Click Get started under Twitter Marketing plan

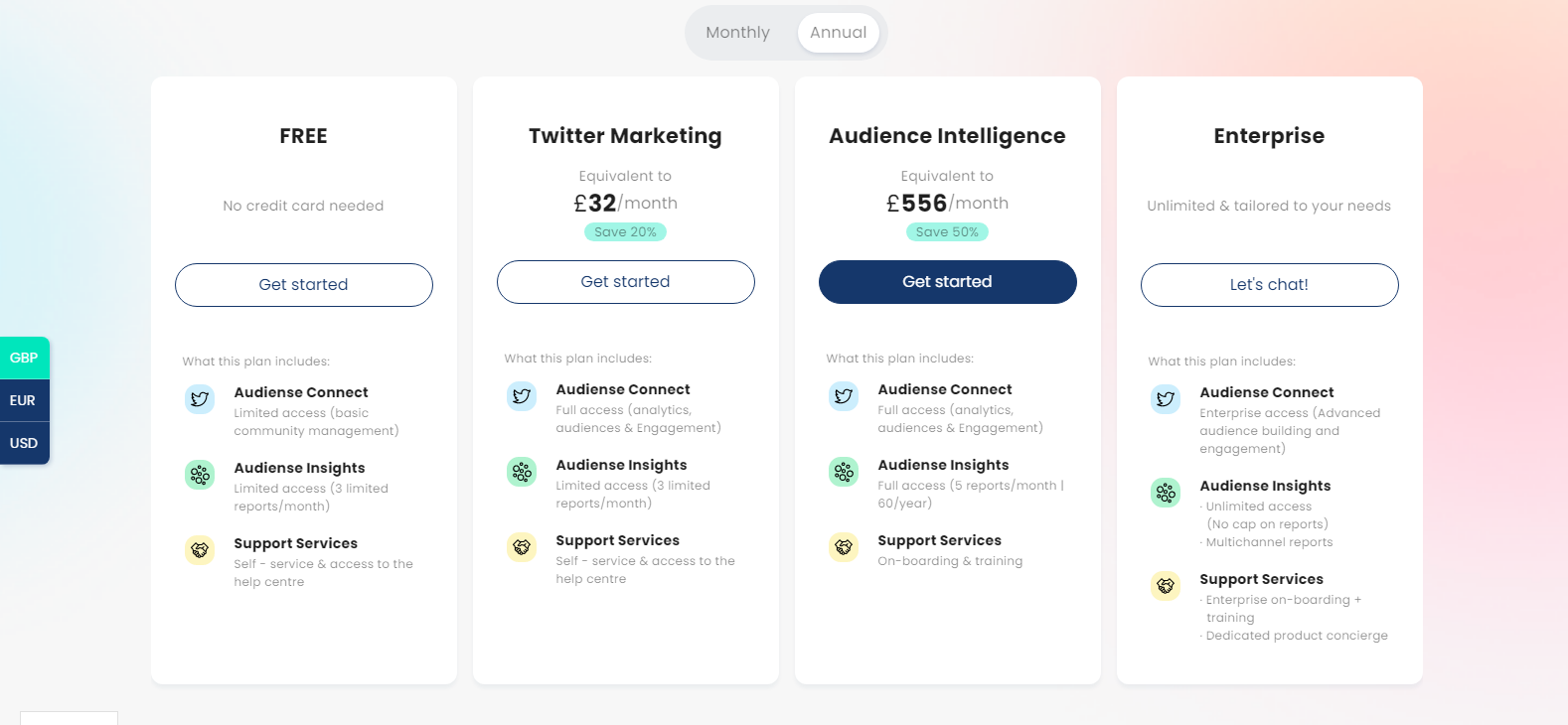tap(626, 282)
